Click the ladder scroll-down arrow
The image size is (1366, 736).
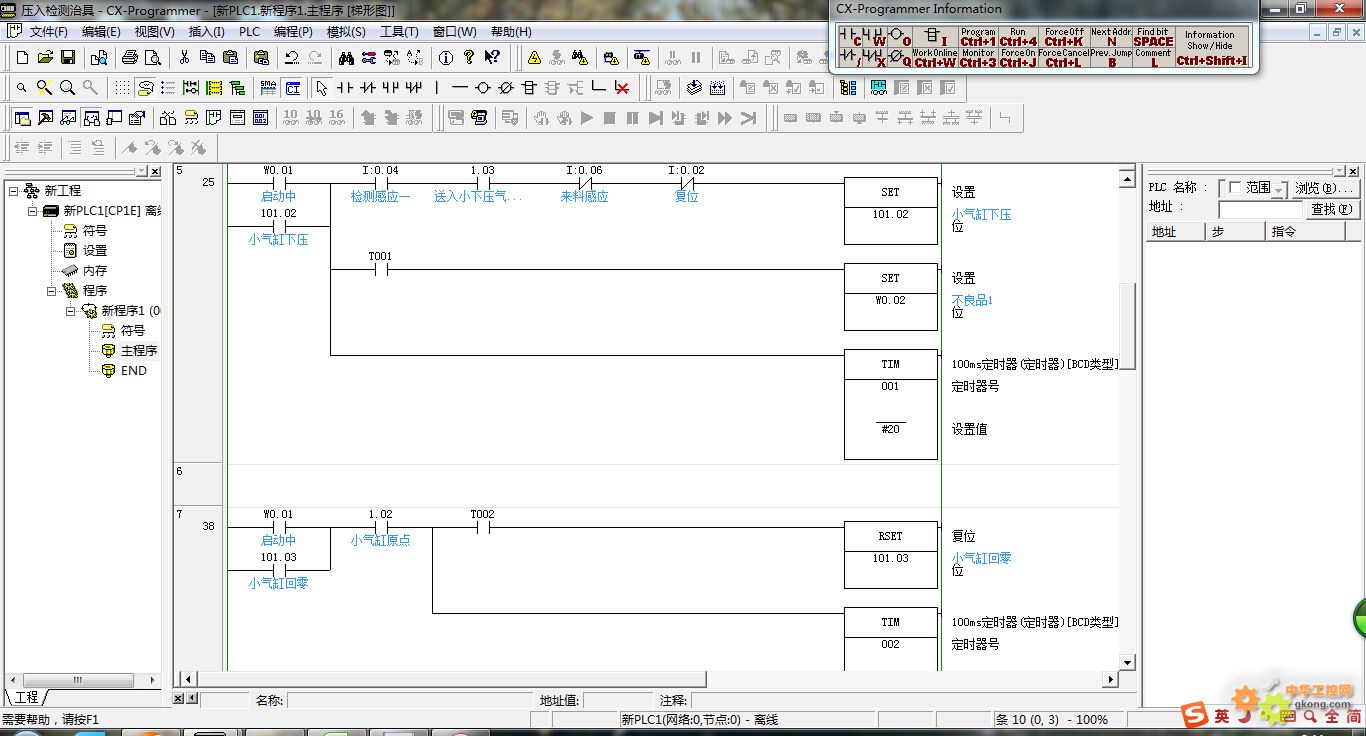click(1127, 662)
